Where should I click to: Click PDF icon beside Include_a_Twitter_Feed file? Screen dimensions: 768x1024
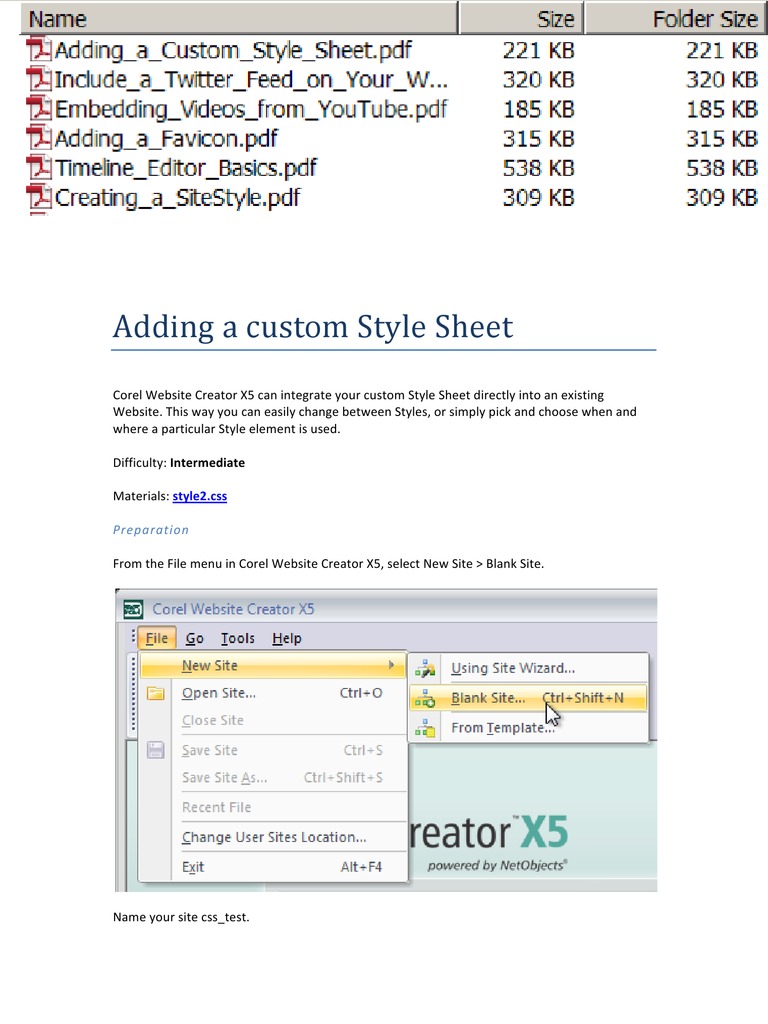[x=39, y=80]
